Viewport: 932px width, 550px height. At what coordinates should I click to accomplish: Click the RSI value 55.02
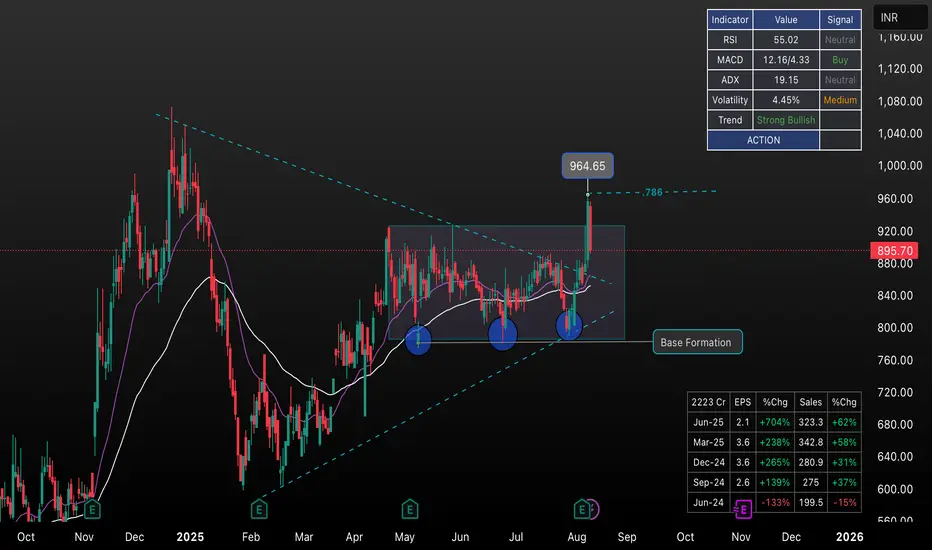click(786, 40)
